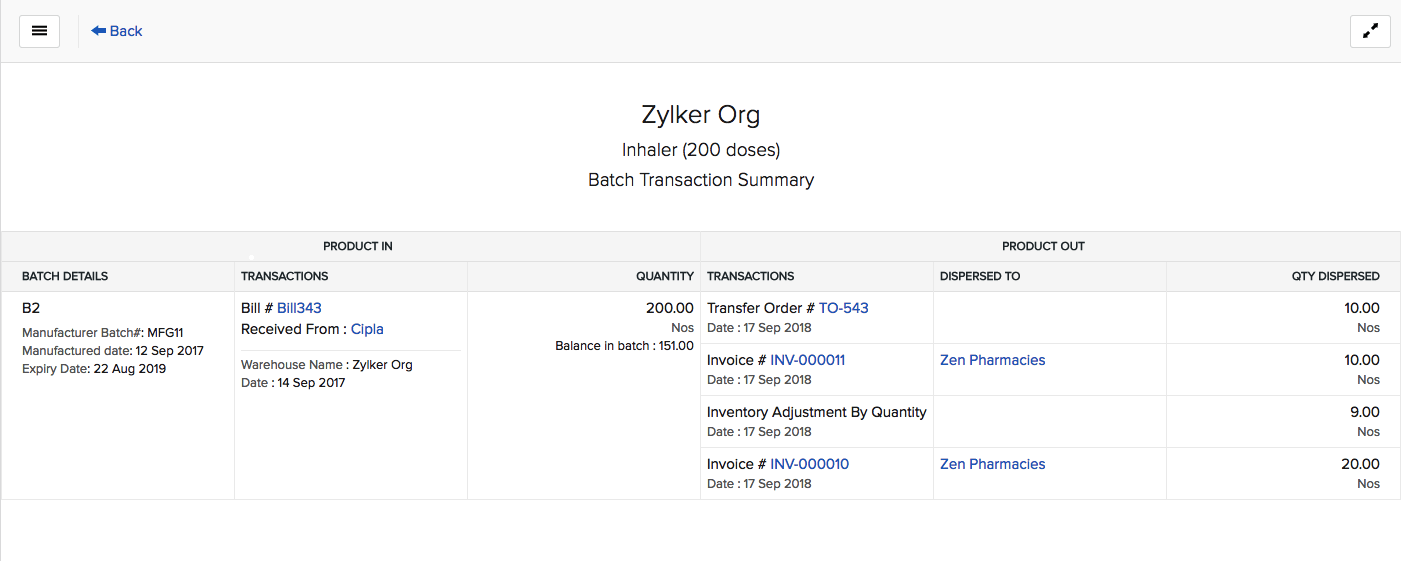Click the Product In column group header
The width and height of the screenshot is (1401, 561).
[x=358, y=246]
